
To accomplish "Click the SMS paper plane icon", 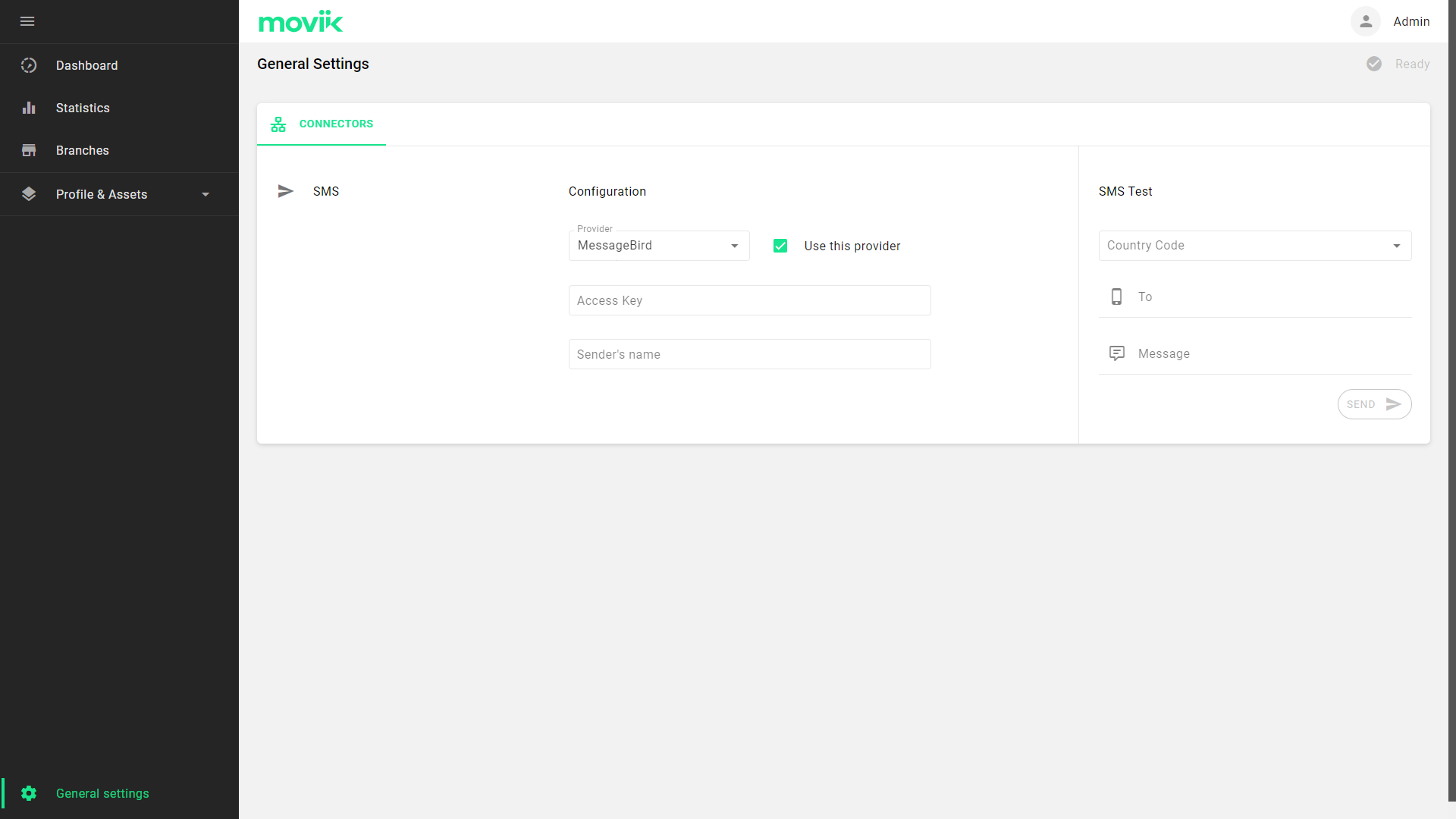I will [x=286, y=191].
